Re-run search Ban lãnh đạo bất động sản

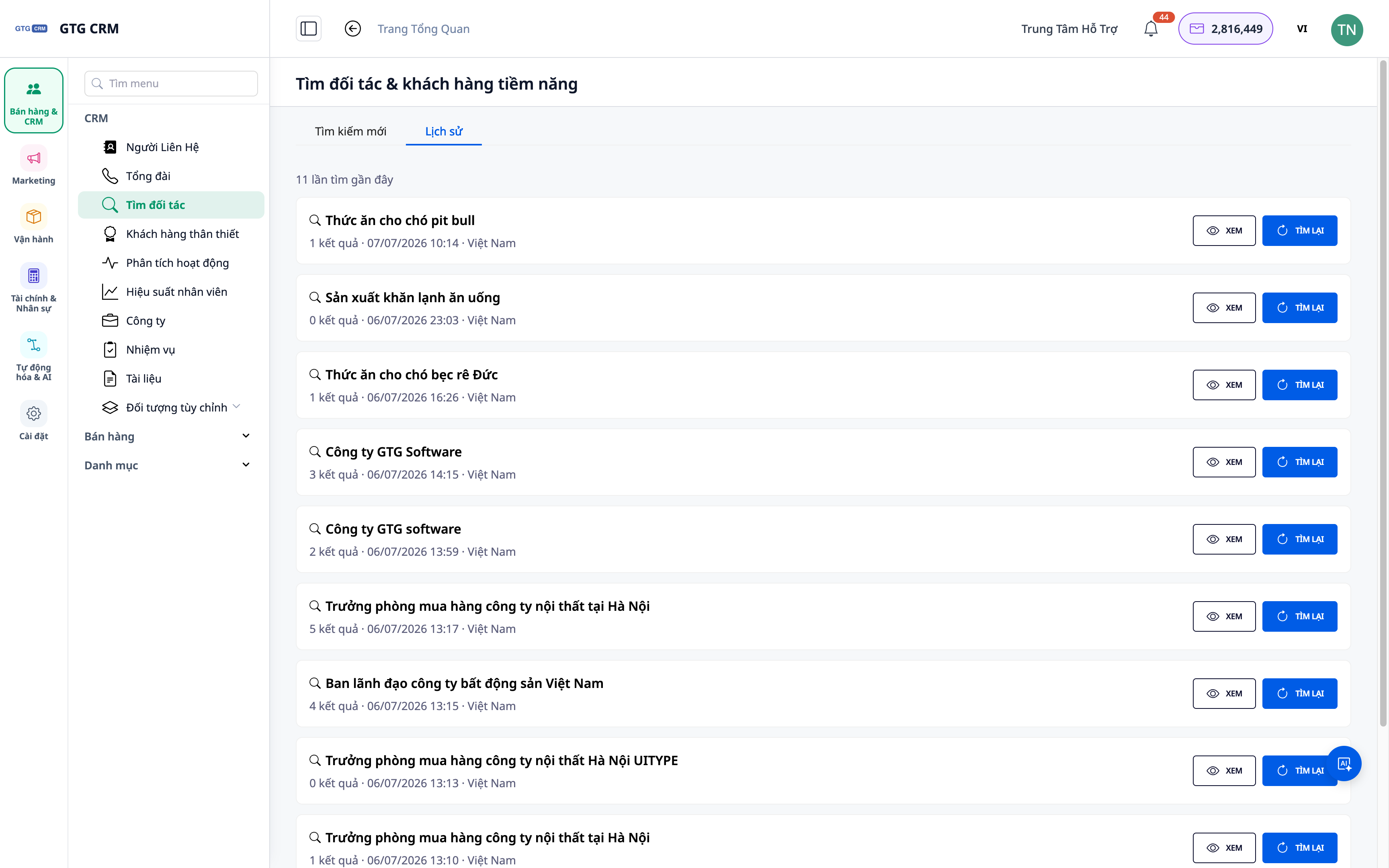tap(1299, 694)
